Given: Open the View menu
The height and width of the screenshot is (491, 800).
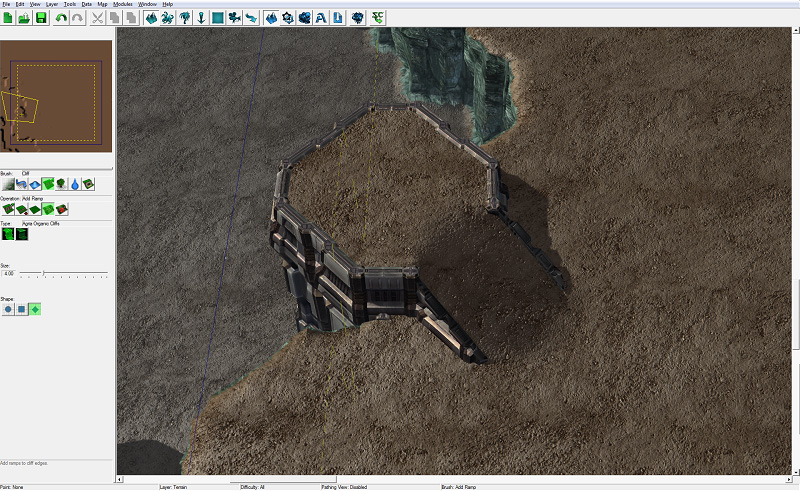Looking at the screenshot, I should (x=35, y=4).
